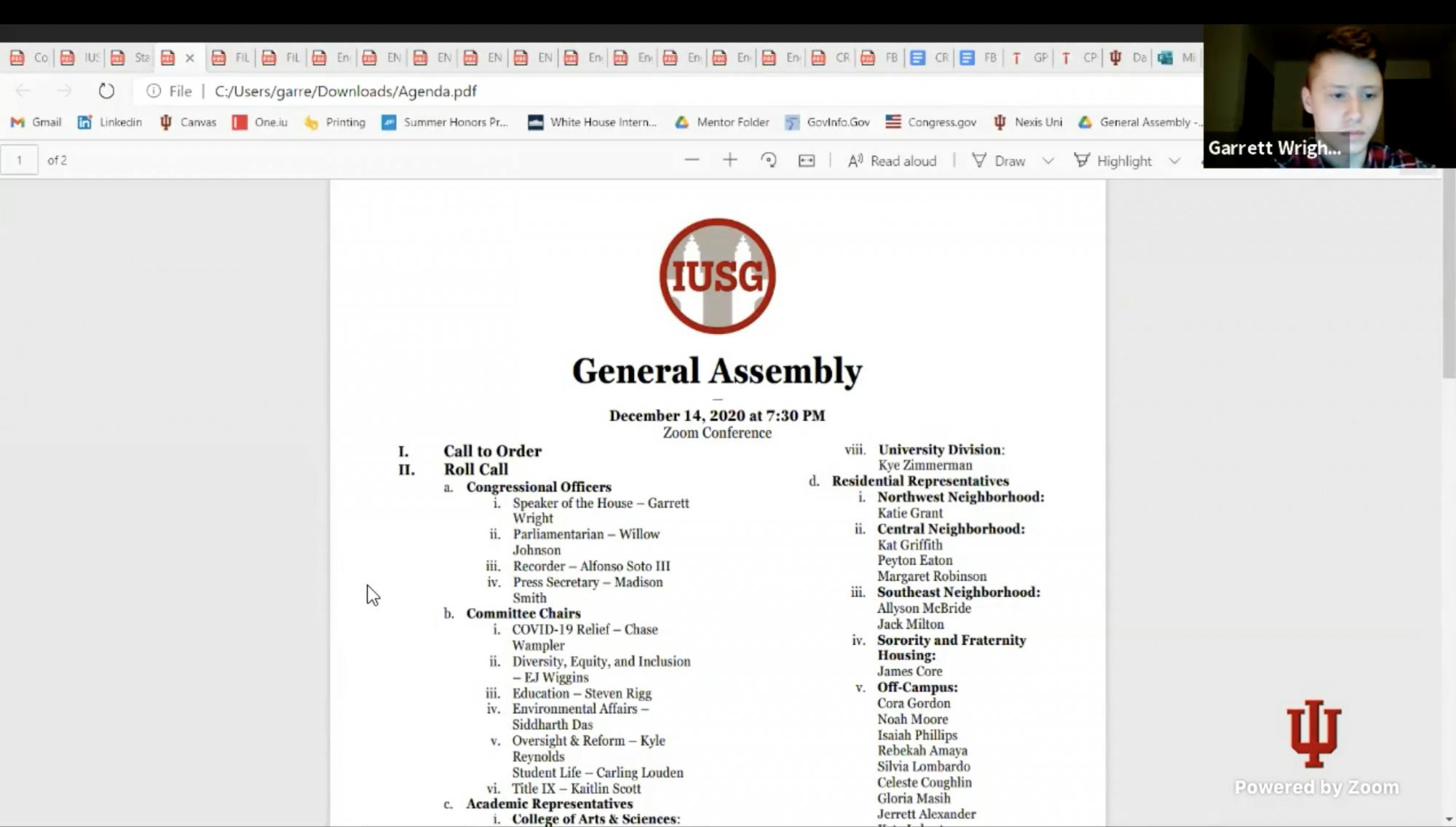
Task: Zoom in on the PDF document
Action: coord(729,160)
